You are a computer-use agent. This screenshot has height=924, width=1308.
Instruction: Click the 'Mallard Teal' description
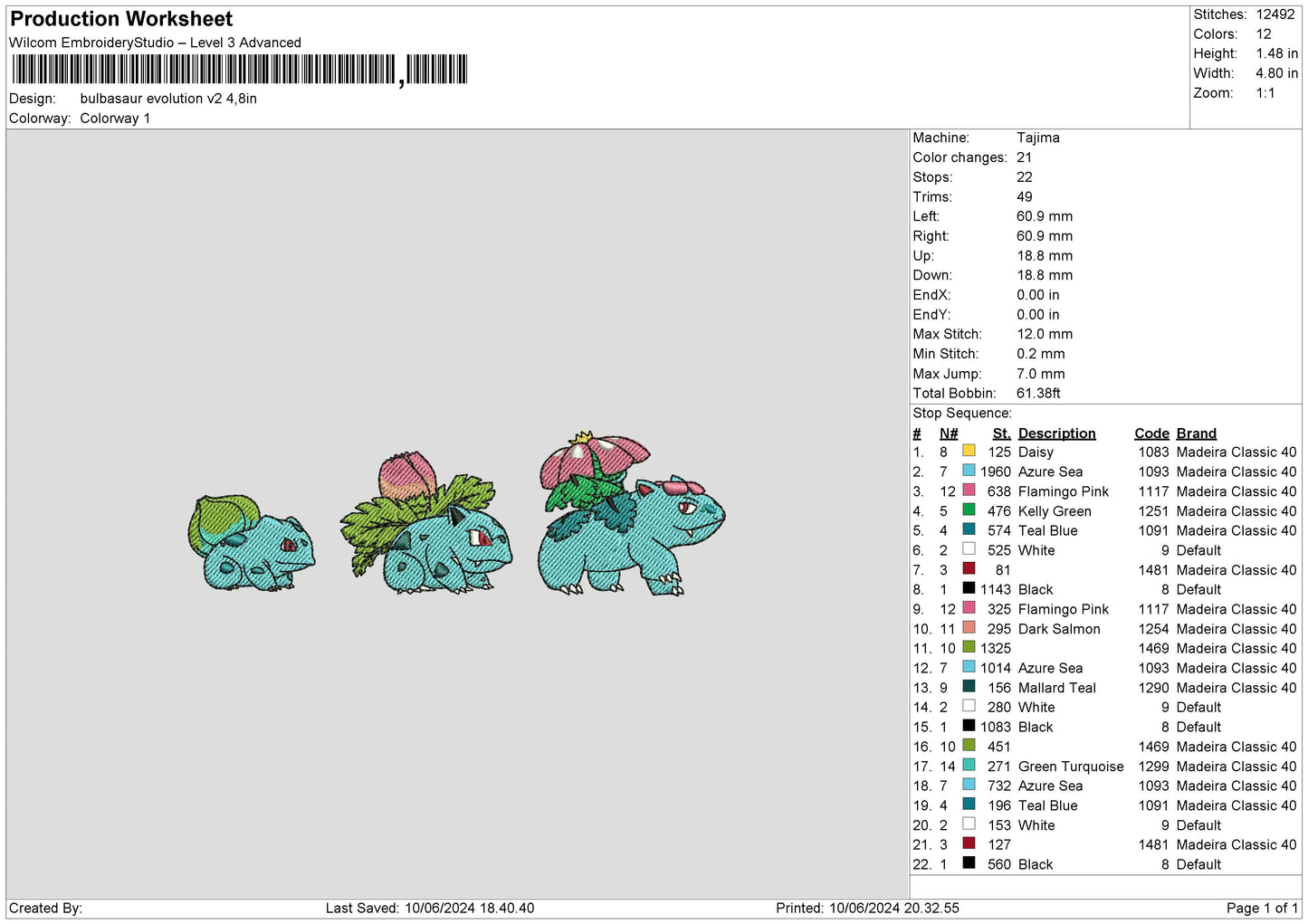[1057, 688]
